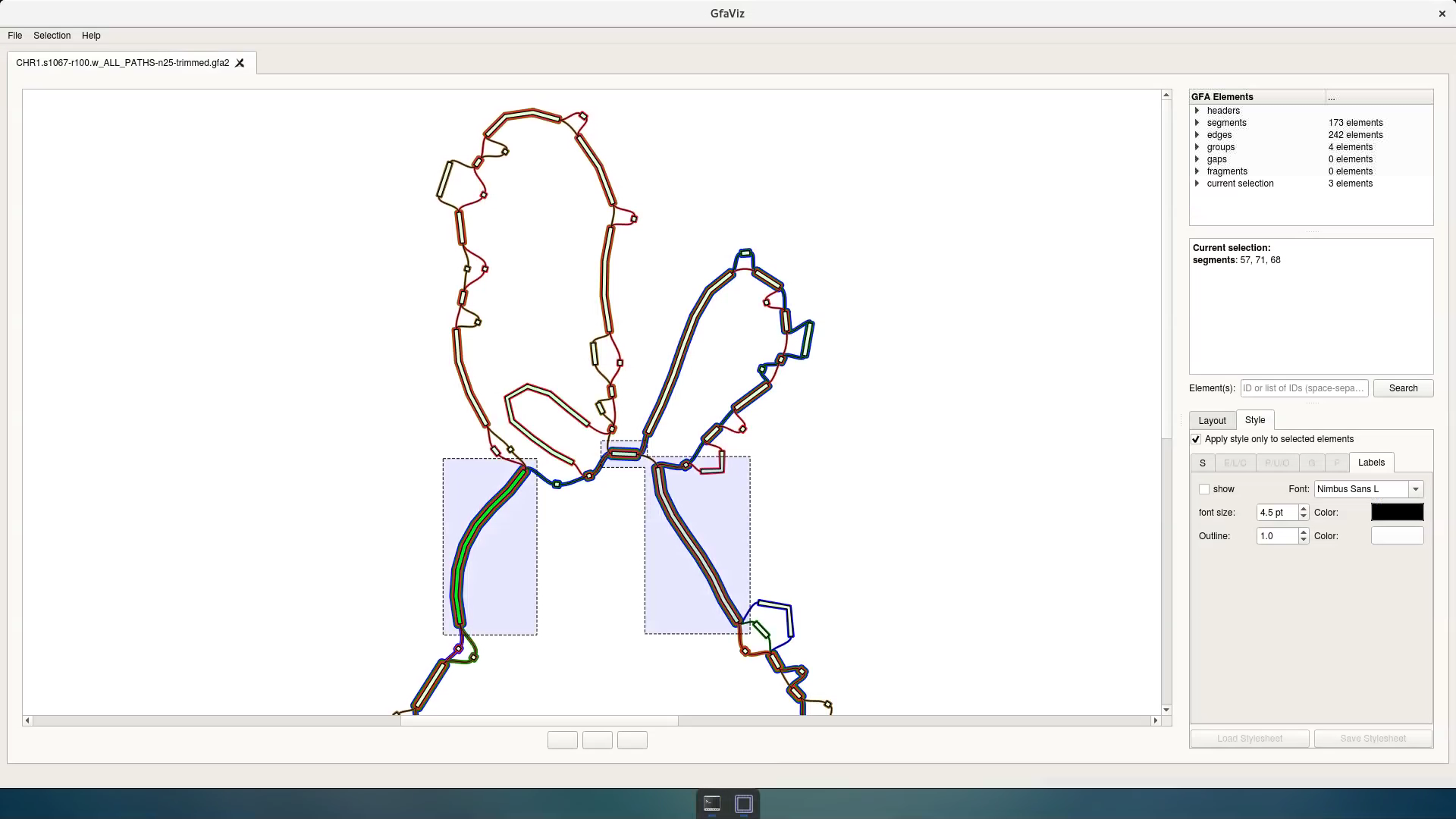Click the Element(s) ID search field
Image resolution: width=1456 pixels, height=819 pixels.
point(1304,388)
